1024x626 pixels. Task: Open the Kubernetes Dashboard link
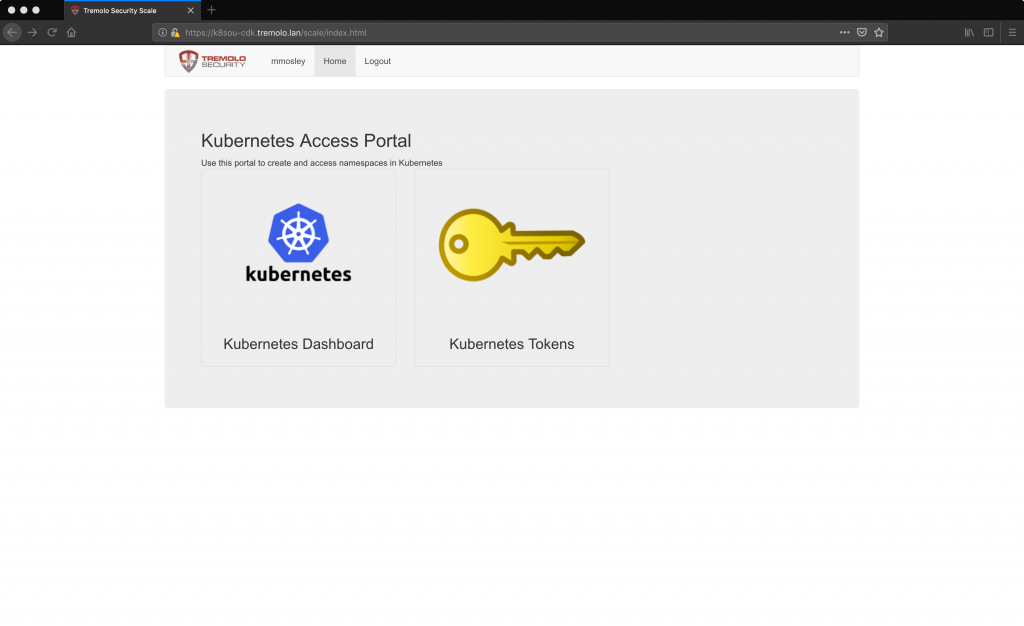(x=298, y=344)
